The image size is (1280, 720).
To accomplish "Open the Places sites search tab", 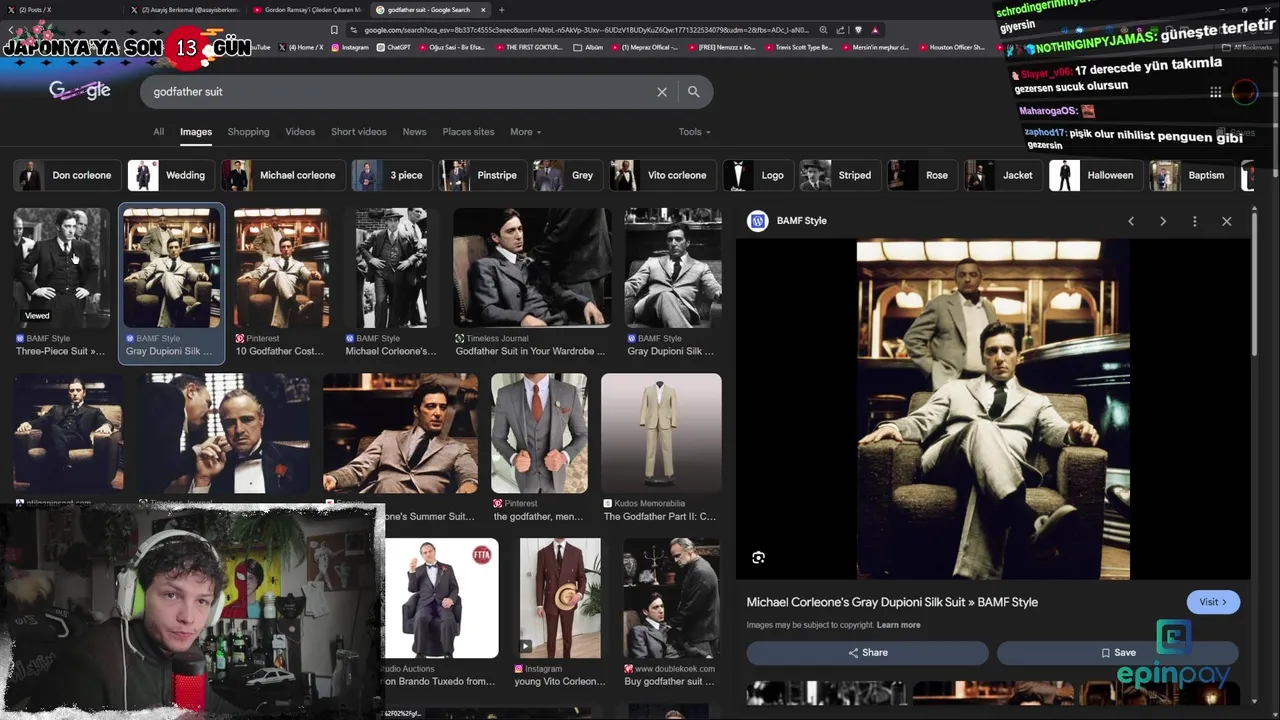I will tap(468, 132).
